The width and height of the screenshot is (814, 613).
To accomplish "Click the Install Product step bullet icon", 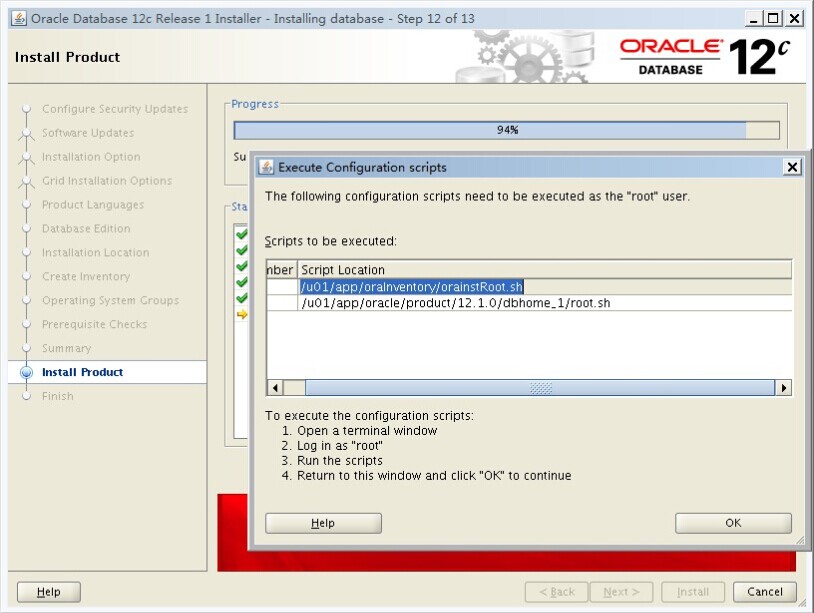I will tap(27, 372).
